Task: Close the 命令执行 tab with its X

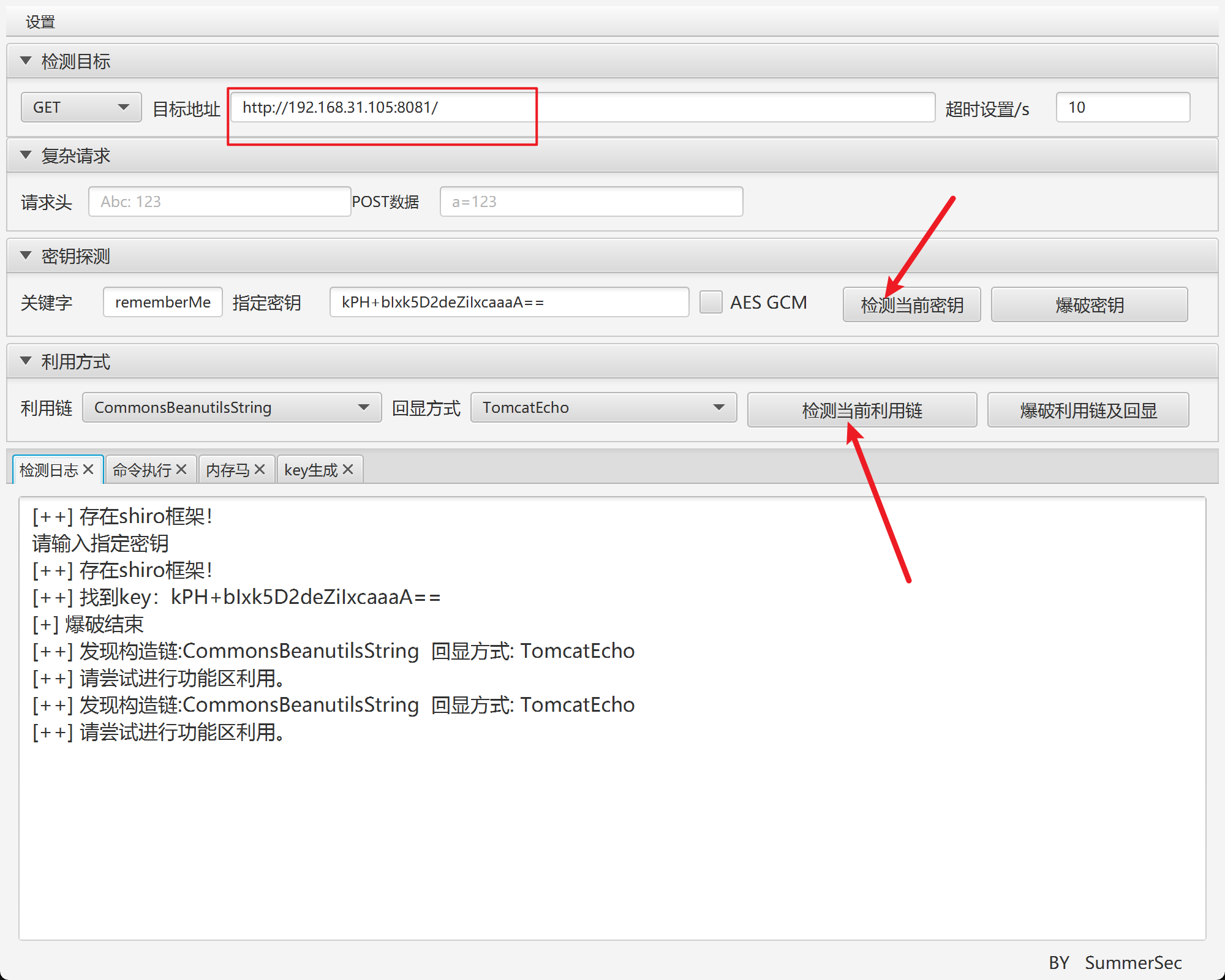Action: (181, 469)
